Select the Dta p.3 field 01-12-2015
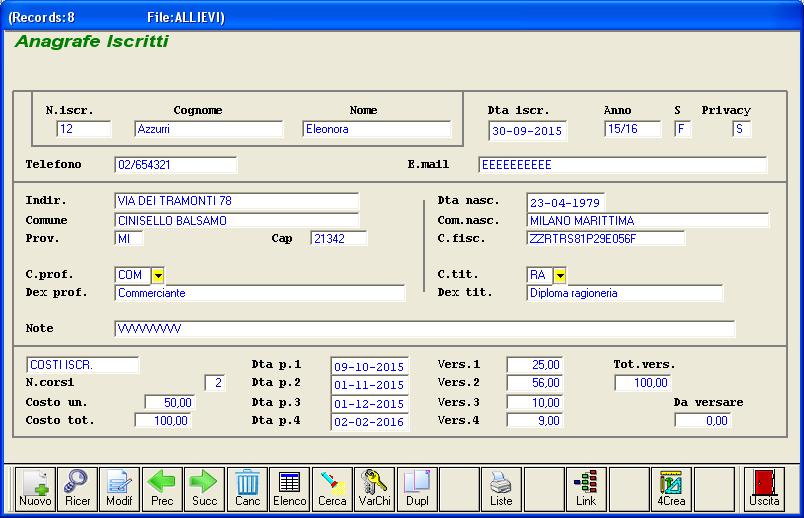The width and height of the screenshot is (804, 518). point(370,404)
